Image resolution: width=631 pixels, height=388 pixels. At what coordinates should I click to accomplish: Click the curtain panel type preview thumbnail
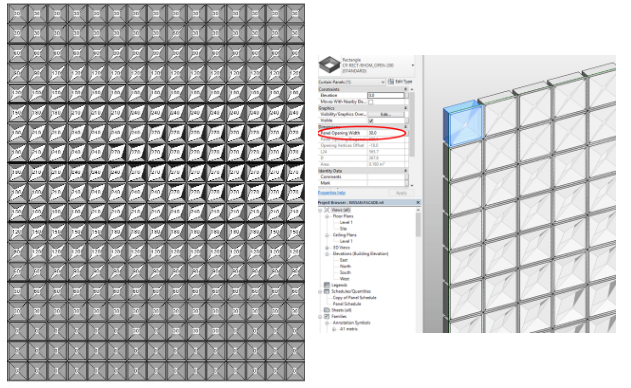(329, 65)
